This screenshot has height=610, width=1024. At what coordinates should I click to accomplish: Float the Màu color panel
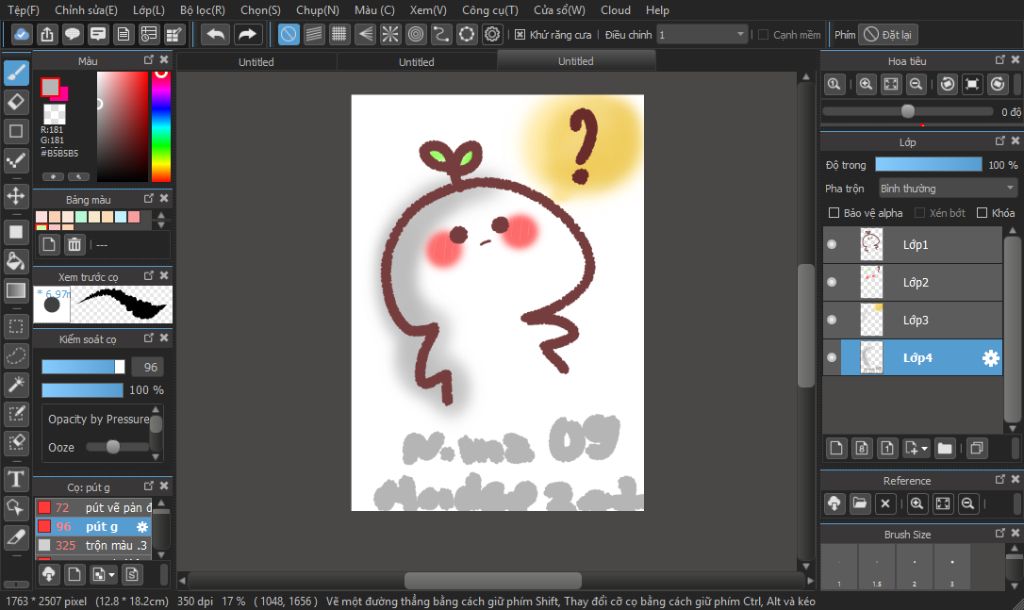click(148, 60)
